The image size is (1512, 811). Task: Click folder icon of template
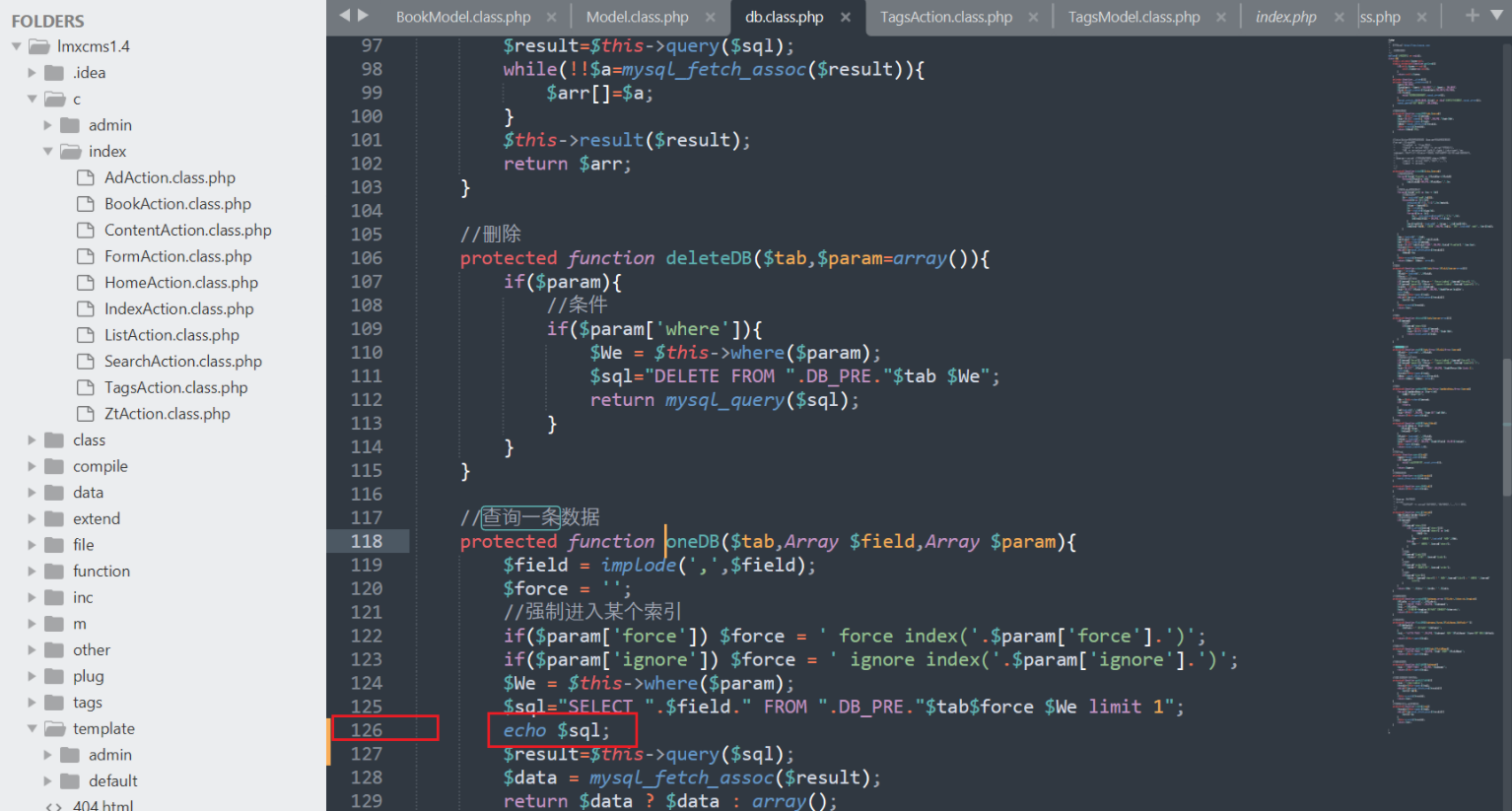pyautogui.click(x=55, y=728)
